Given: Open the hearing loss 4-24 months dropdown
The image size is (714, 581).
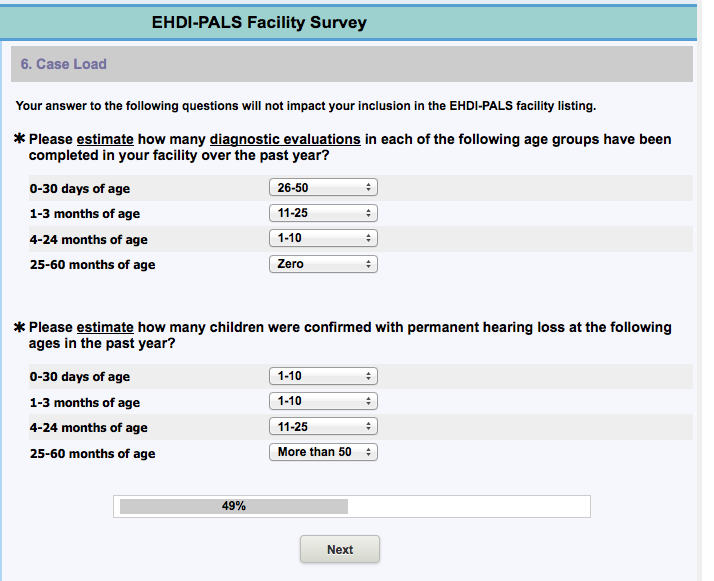Looking at the screenshot, I should 323,426.
